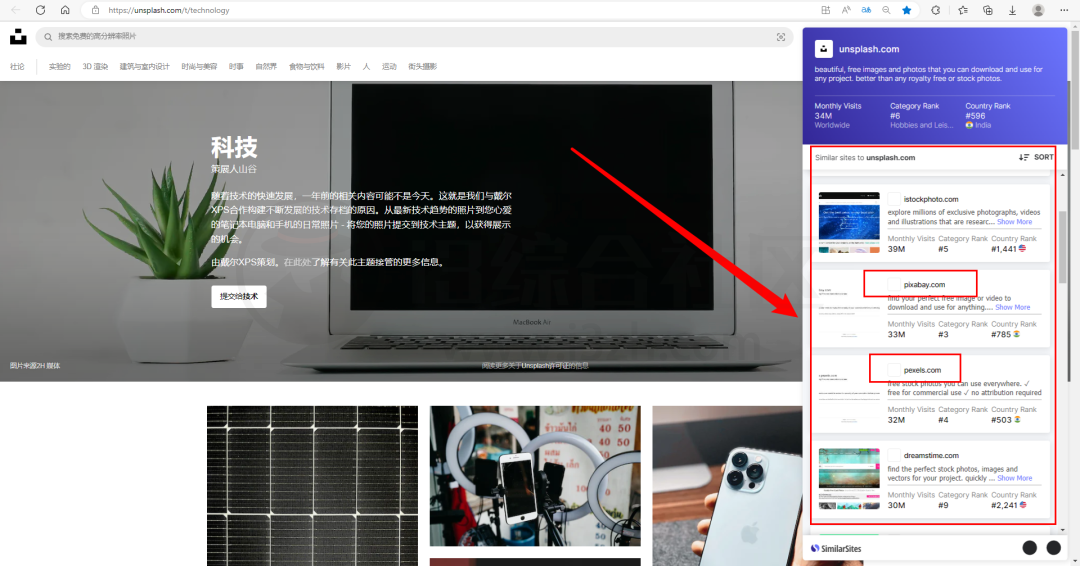Viewport: 1080px width, 566px height.
Task: Click the browser address bar URL
Action: [x=169, y=10]
